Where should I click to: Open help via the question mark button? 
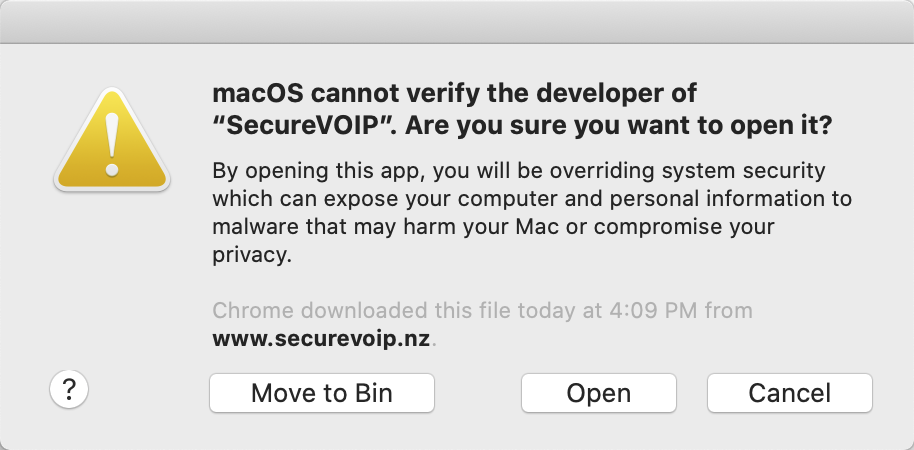[69, 389]
